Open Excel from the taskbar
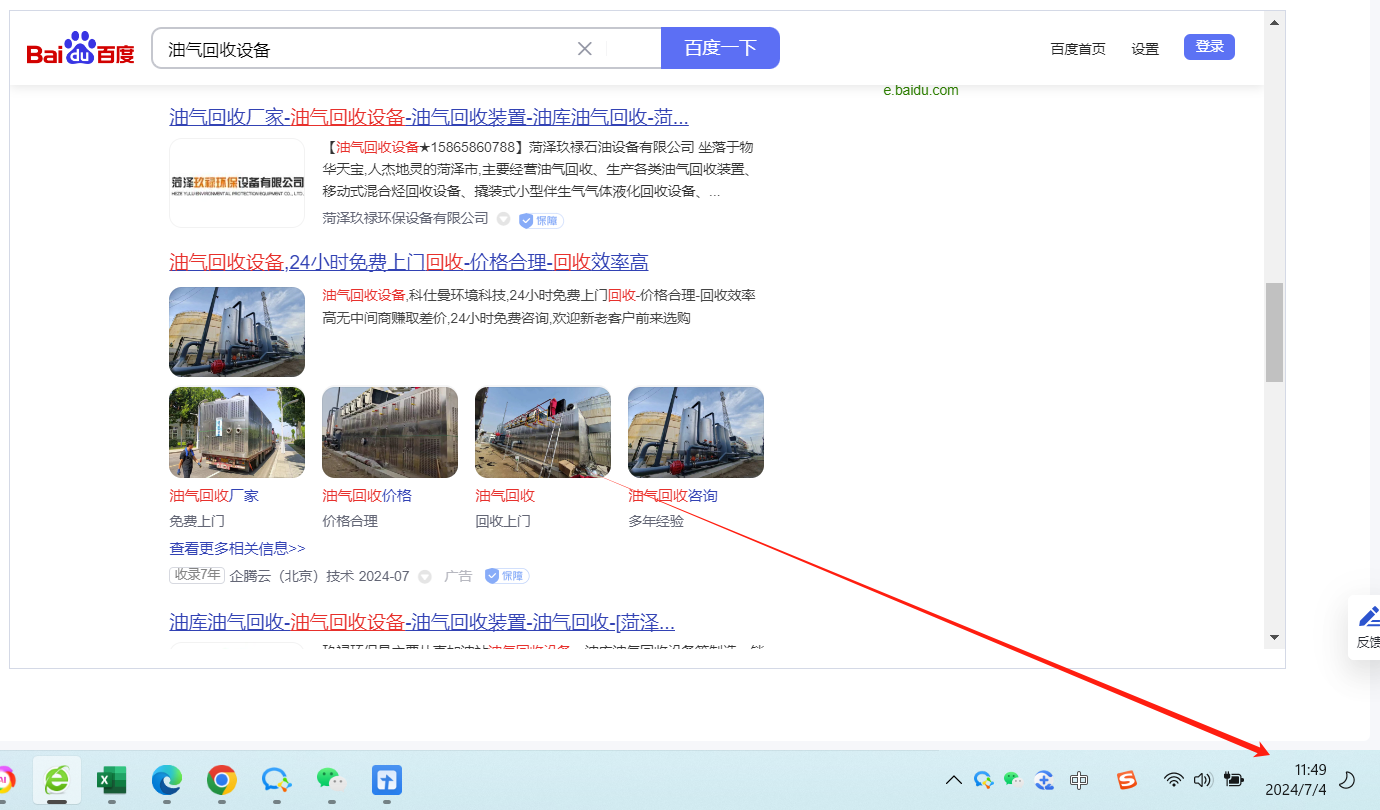This screenshot has width=1380, height=810. tap(111, 780)
